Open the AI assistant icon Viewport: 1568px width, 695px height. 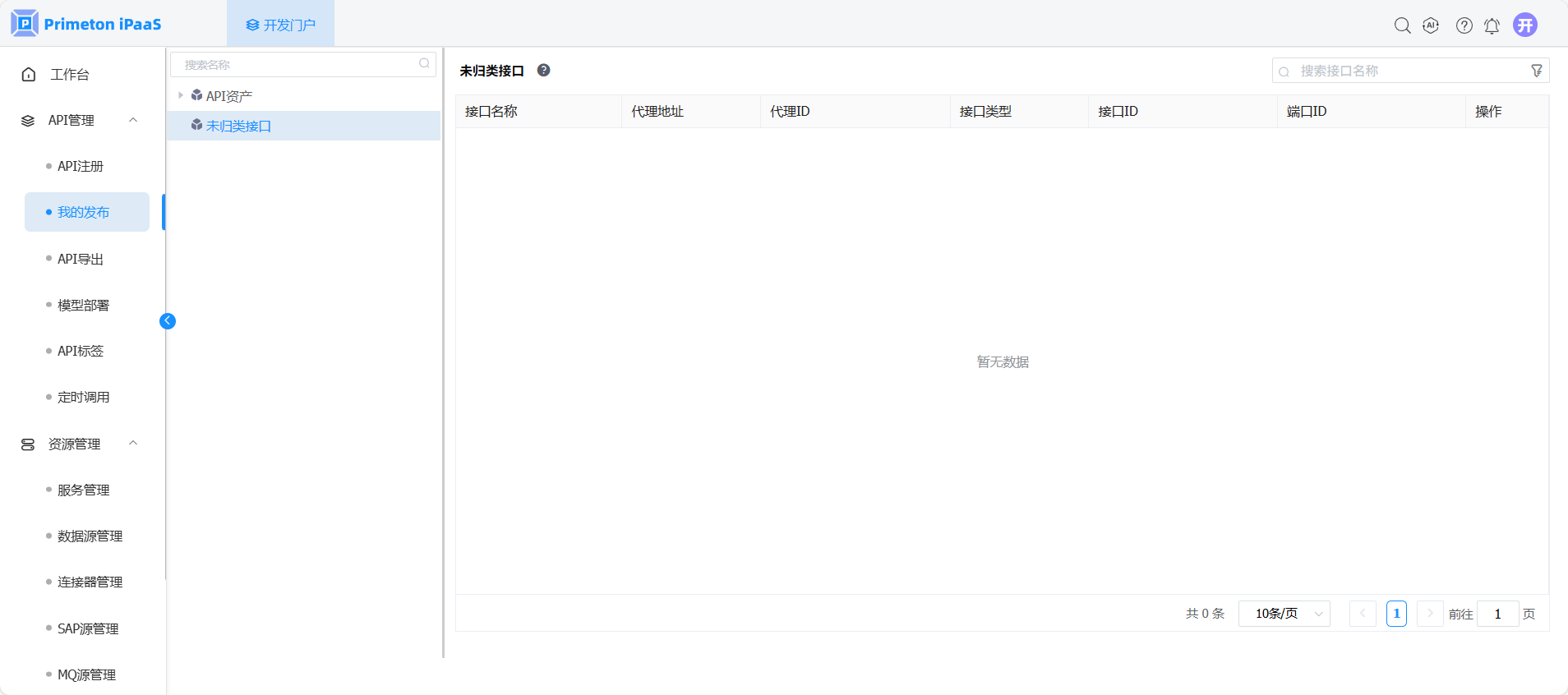coord(1431,25)
